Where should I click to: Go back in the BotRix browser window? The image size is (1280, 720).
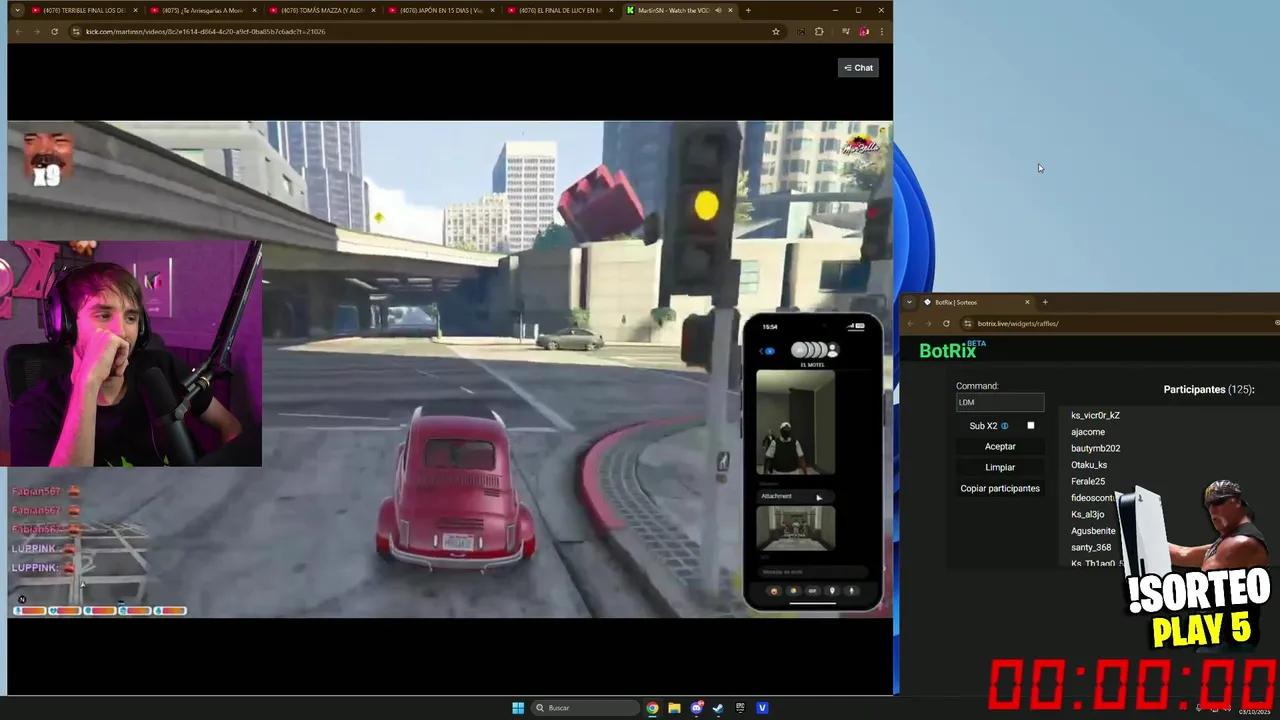click(x=910, y=323)
